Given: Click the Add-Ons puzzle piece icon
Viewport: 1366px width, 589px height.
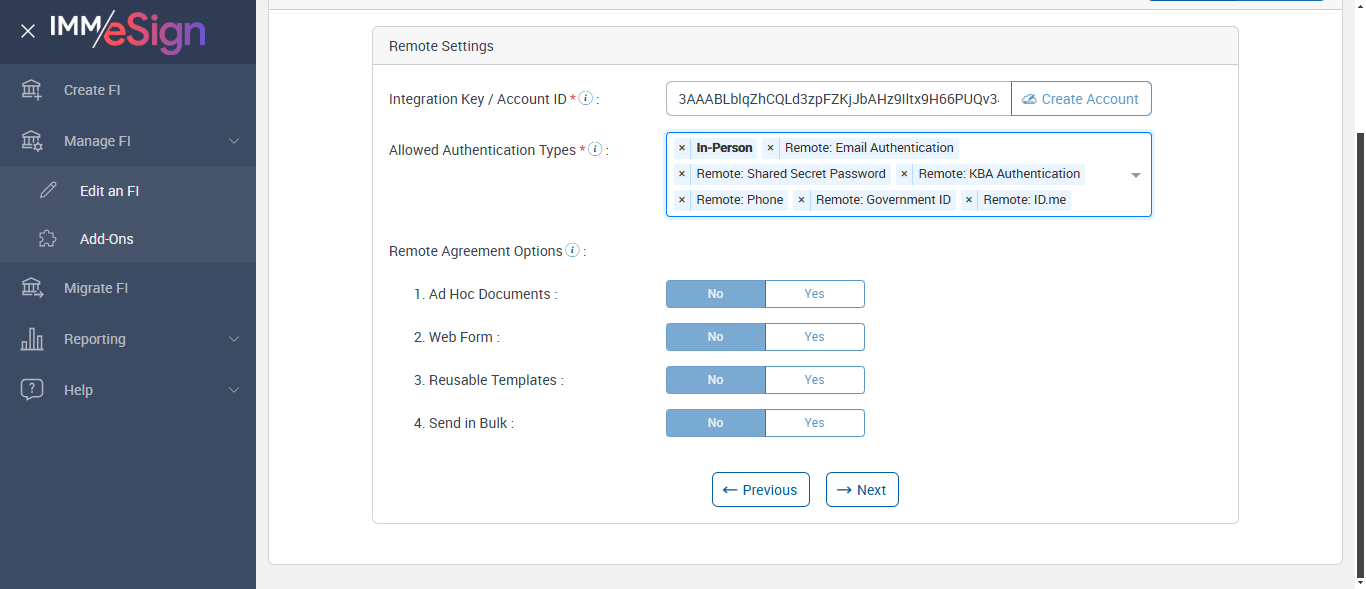Looking at the screenshot, I should (x=48, y=239).
